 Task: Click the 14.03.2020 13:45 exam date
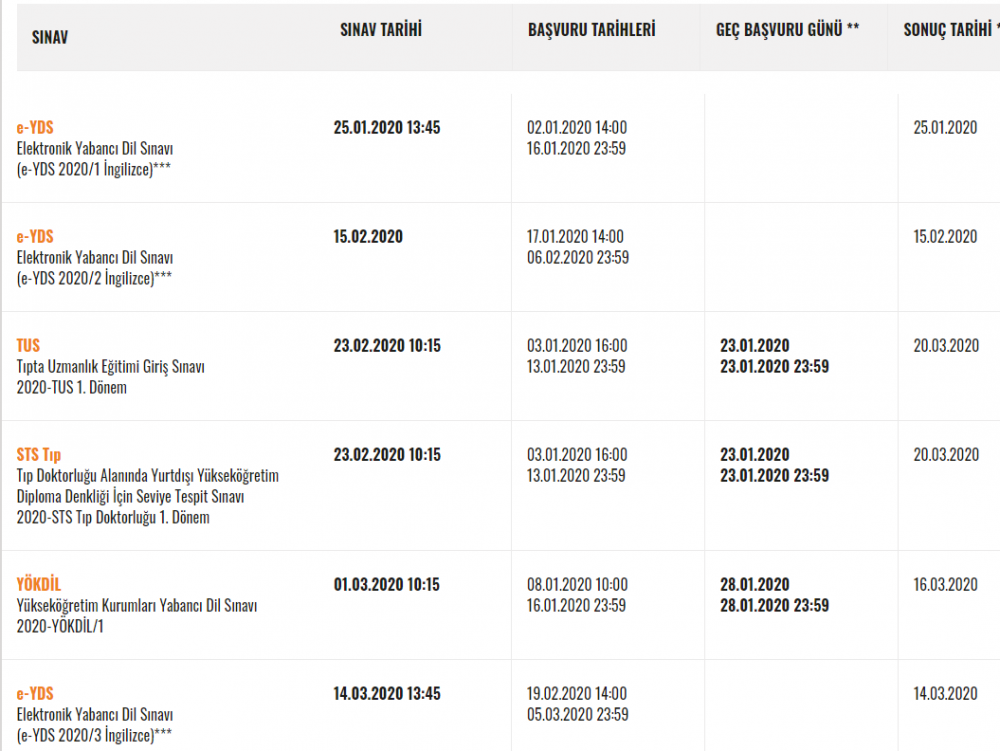[x=386, y=693]
